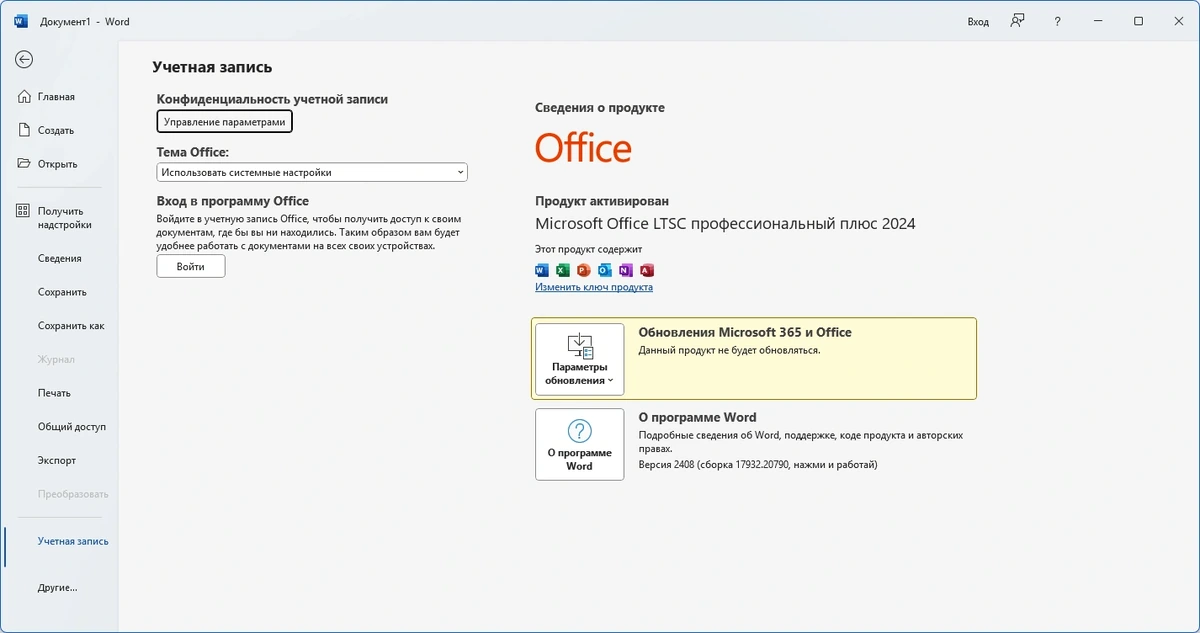Open Другие... in the sidebar

(x=59, y=588)
